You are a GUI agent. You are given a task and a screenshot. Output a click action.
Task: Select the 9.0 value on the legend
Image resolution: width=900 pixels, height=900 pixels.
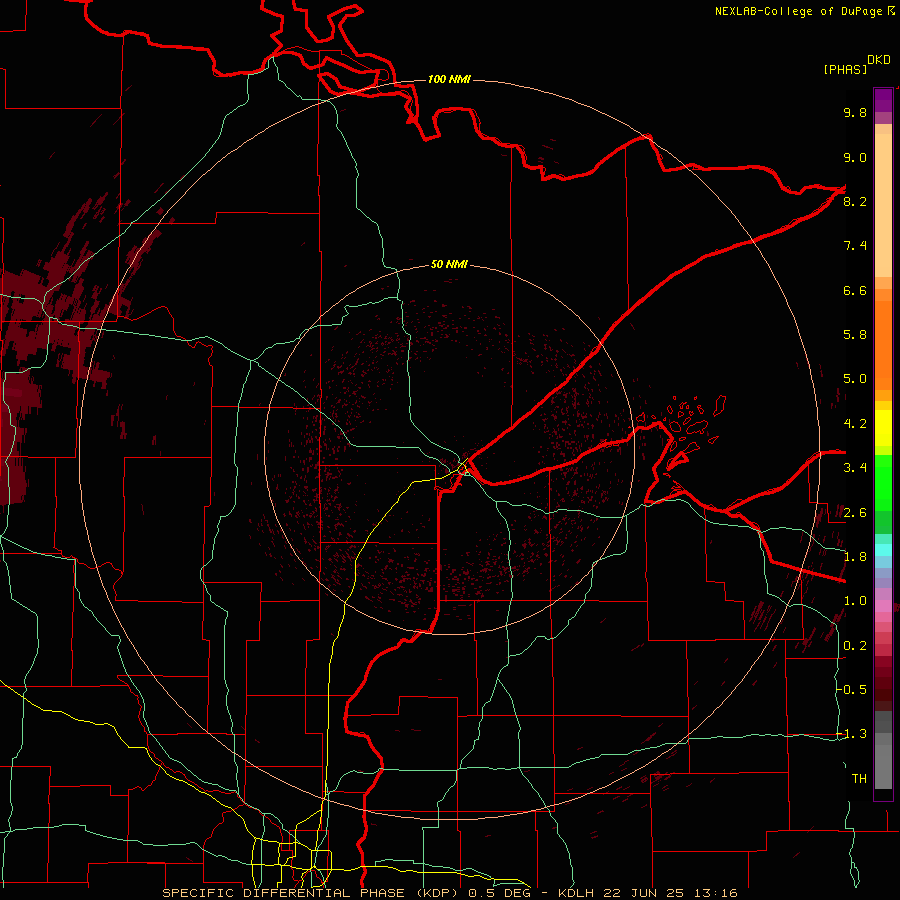click(x=855, y=157)
